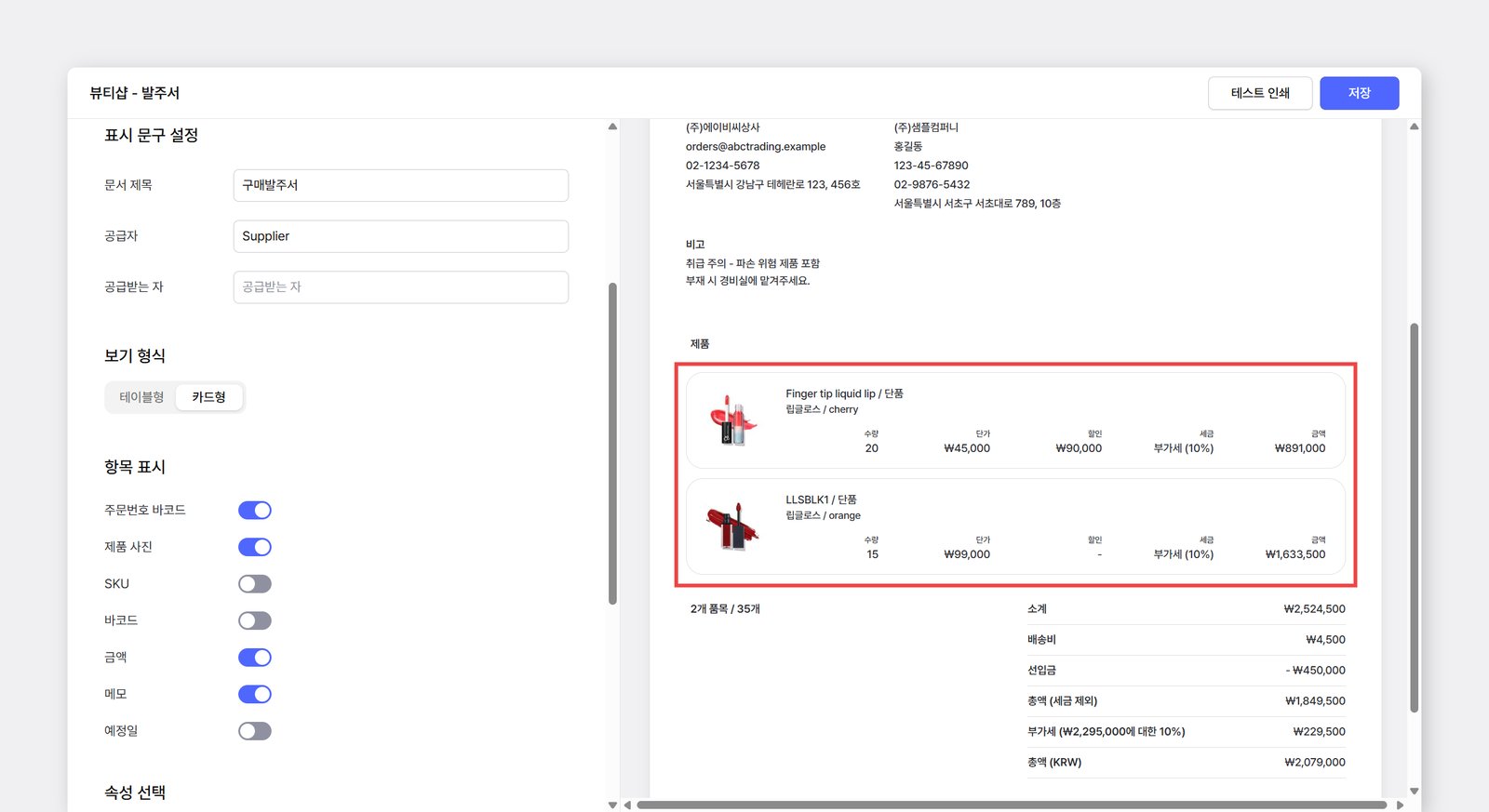Disable the 제품 사진 switch

pyautogui.click(x=254, y=547)
